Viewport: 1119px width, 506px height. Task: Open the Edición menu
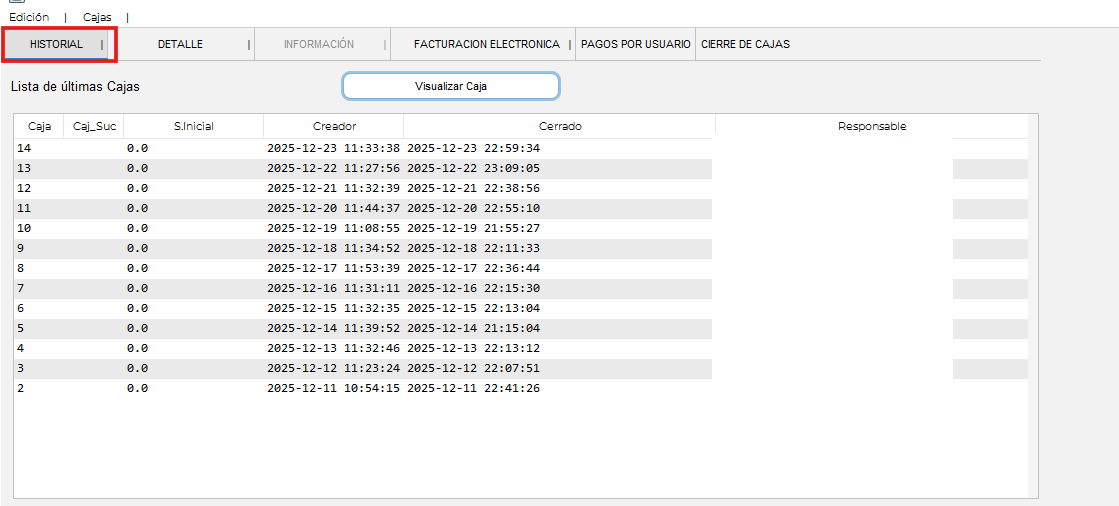(x=29, y=17)
